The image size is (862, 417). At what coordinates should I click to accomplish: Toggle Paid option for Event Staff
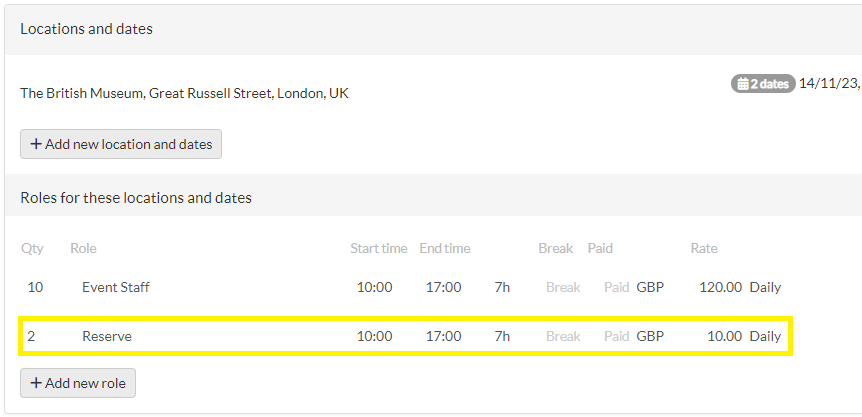pyautogui.click(x=616, y=287)
